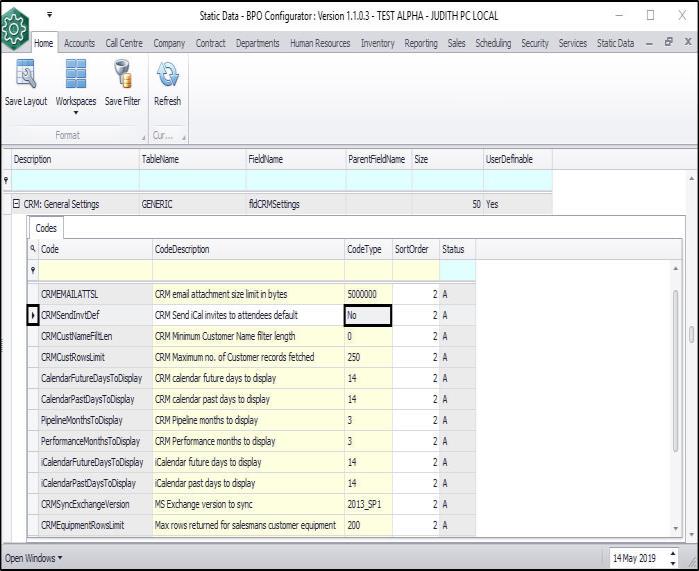This screenshot has width=699, height=571.
Task: Click the Codes grid search icon
Action: (33, 249)
